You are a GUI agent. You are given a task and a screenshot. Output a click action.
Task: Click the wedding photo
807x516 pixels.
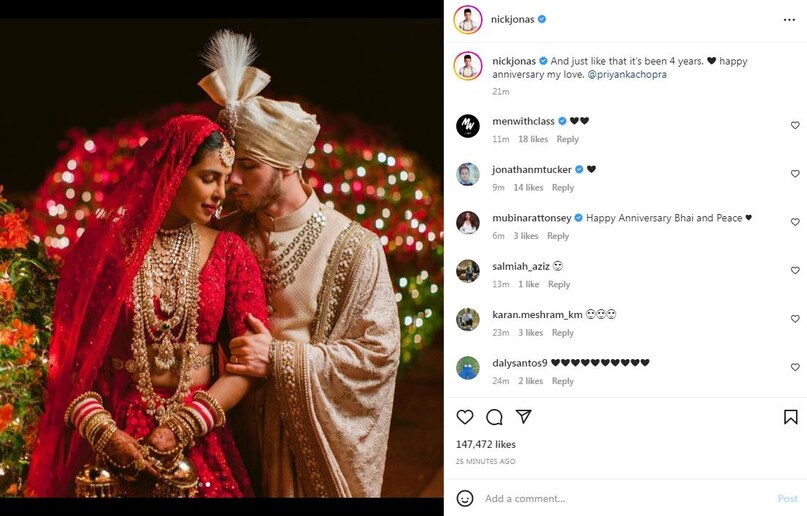pyautogui.click(x=221, y=257)
